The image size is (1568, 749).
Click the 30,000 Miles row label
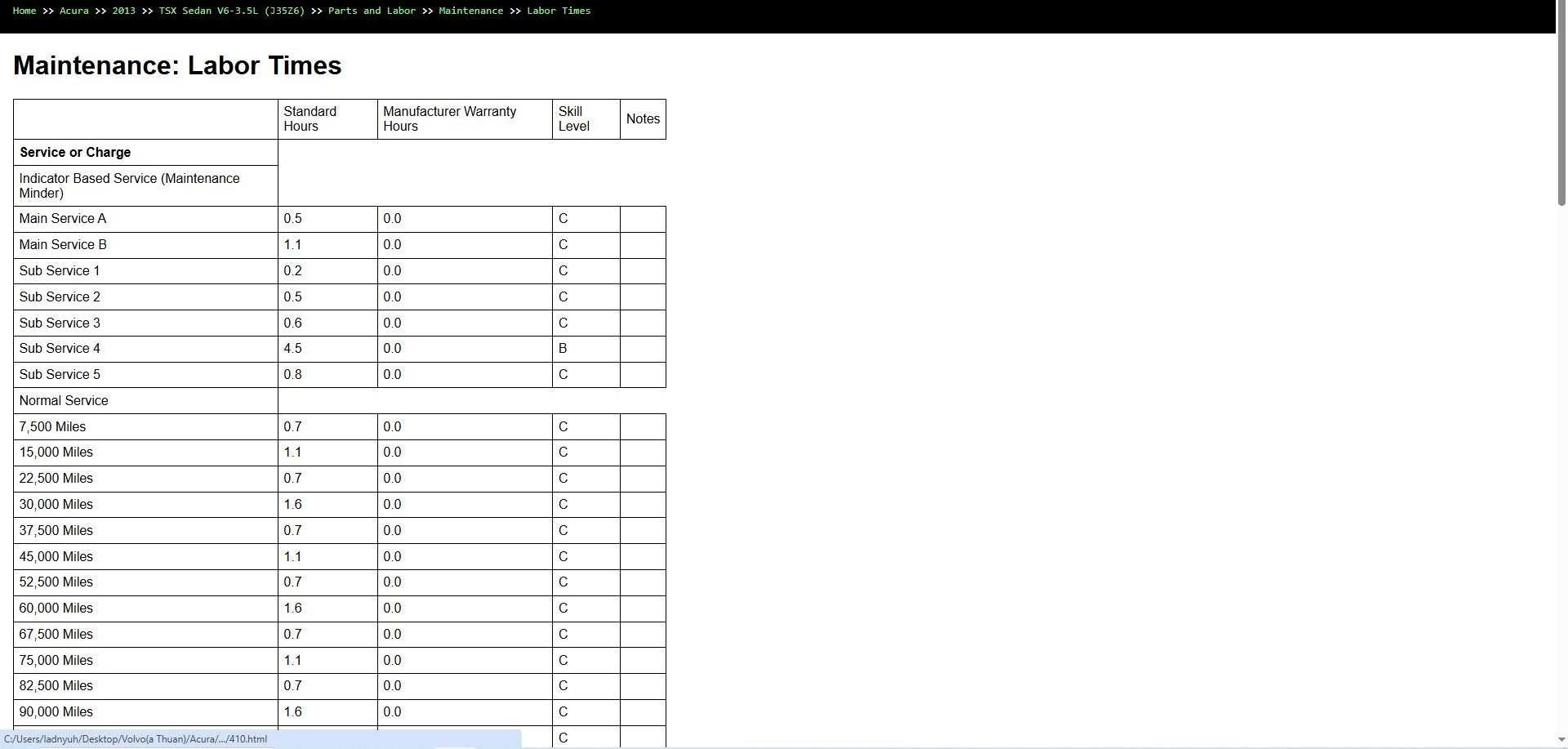coord(56,505)
